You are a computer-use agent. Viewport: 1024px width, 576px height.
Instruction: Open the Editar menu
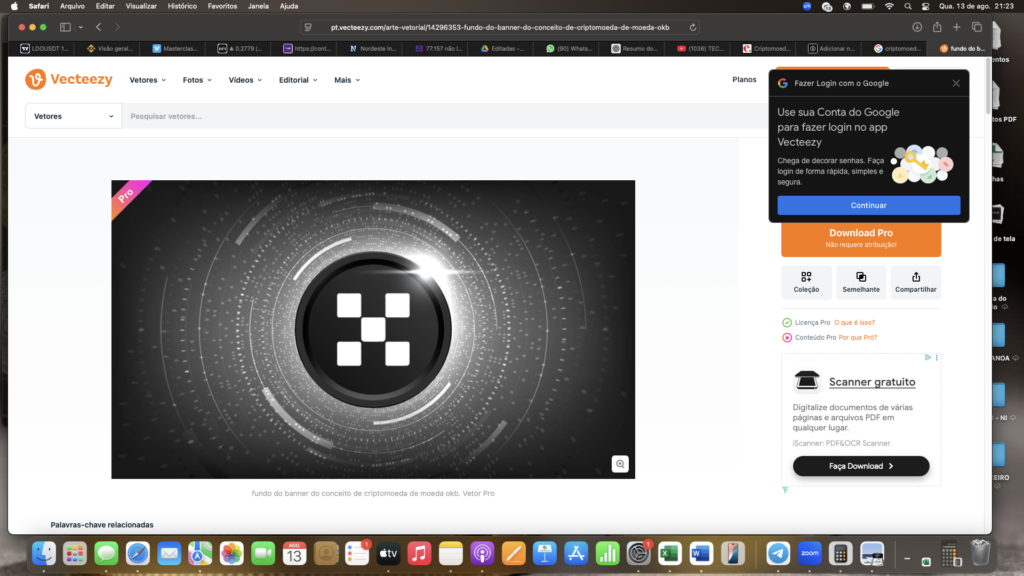[105, 7]
